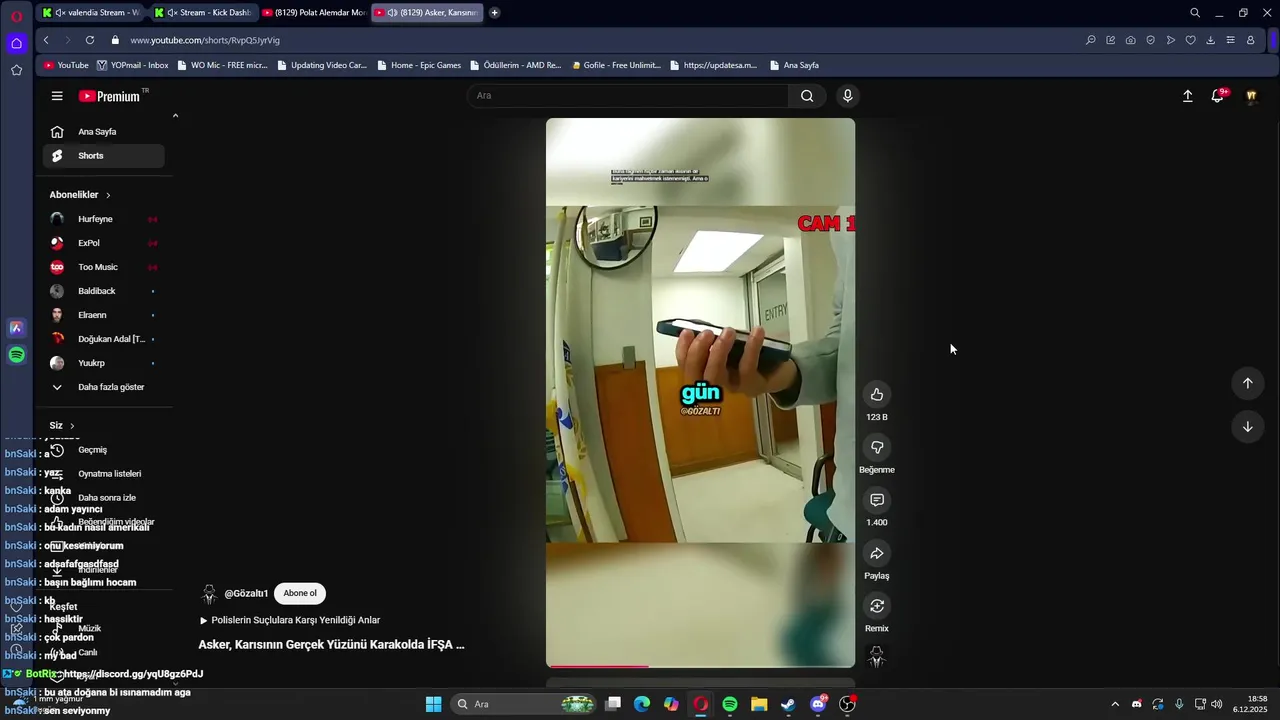The image size is (1280, 720).
Task: Open the Yuukrp subscription channel
Action: pyautogui.click(x=104, y=363)
